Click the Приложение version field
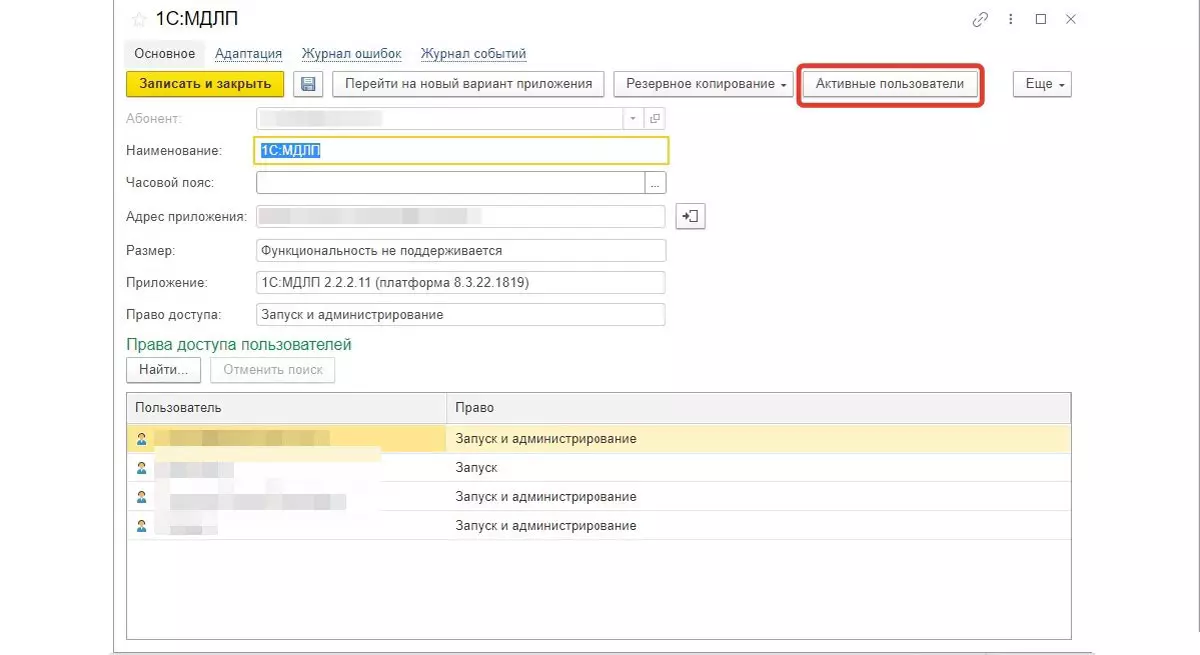Screen dimensions: 1200x655 (461, 282)
